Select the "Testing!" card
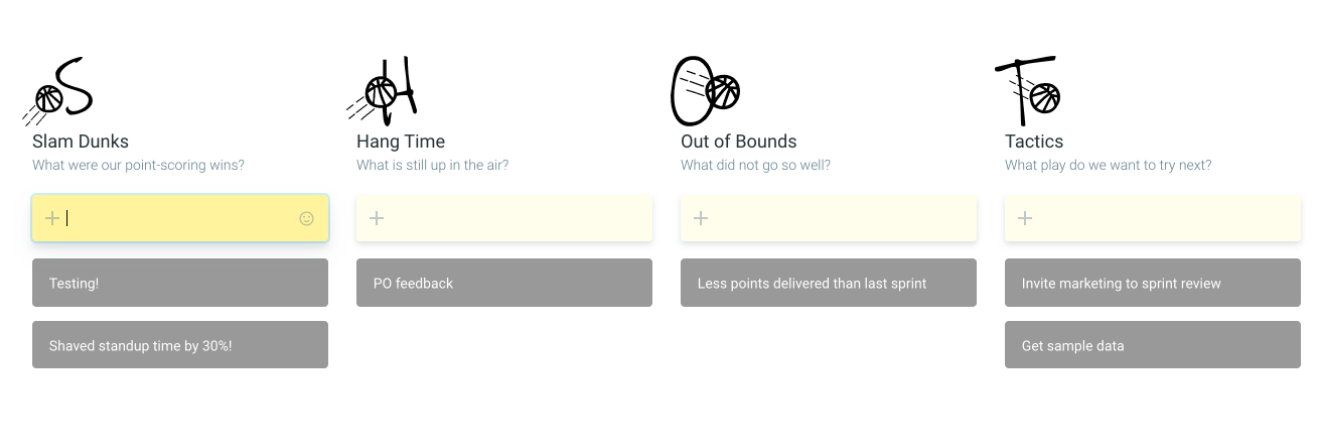1325x427 pixels. tap(180, 283)
